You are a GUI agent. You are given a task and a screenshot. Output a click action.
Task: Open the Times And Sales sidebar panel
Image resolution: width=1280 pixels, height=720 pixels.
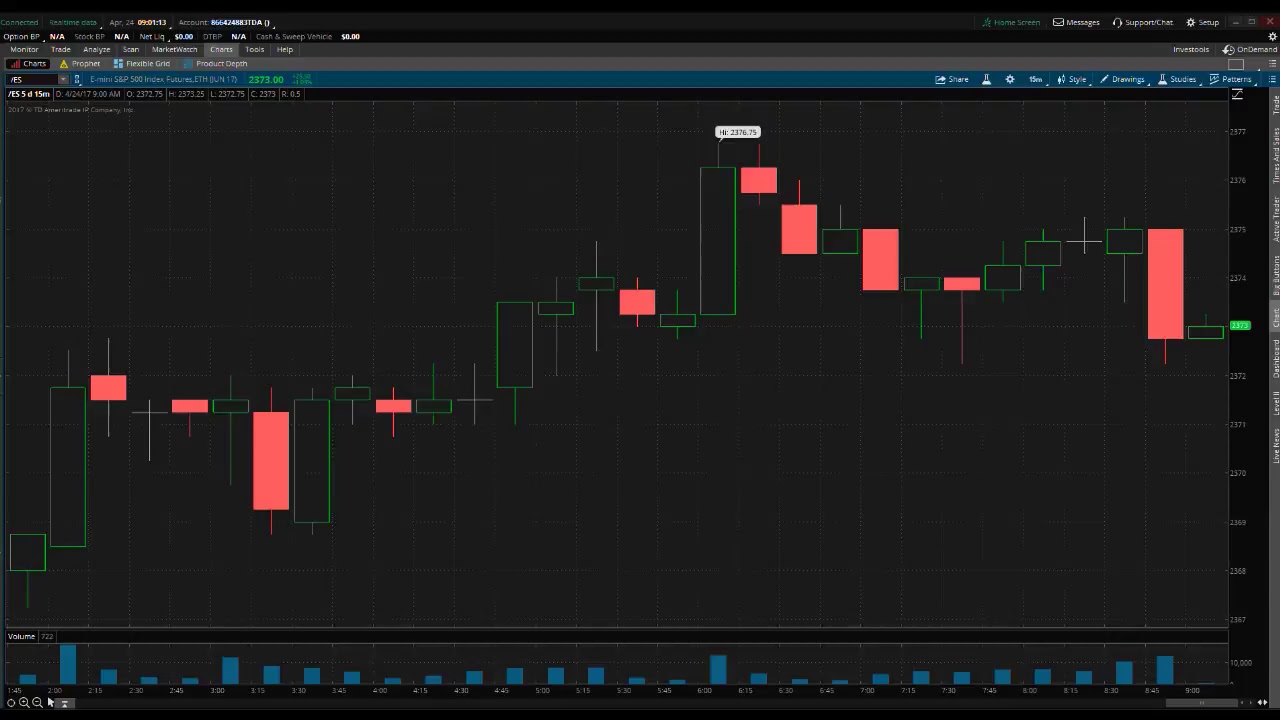[x=1275, y=155]
